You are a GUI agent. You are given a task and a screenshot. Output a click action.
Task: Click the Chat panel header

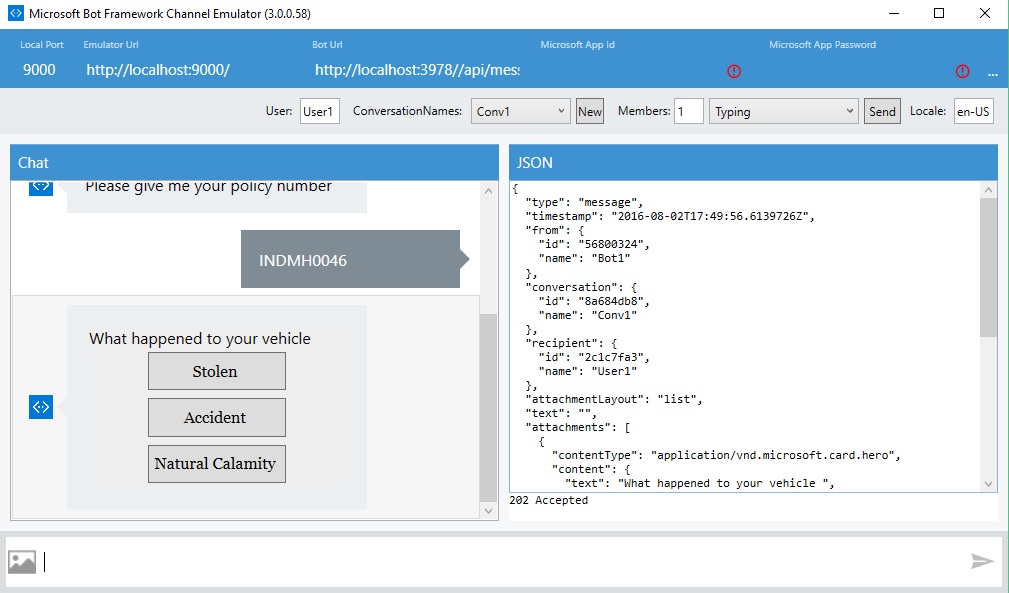click(x=254, y=163)
